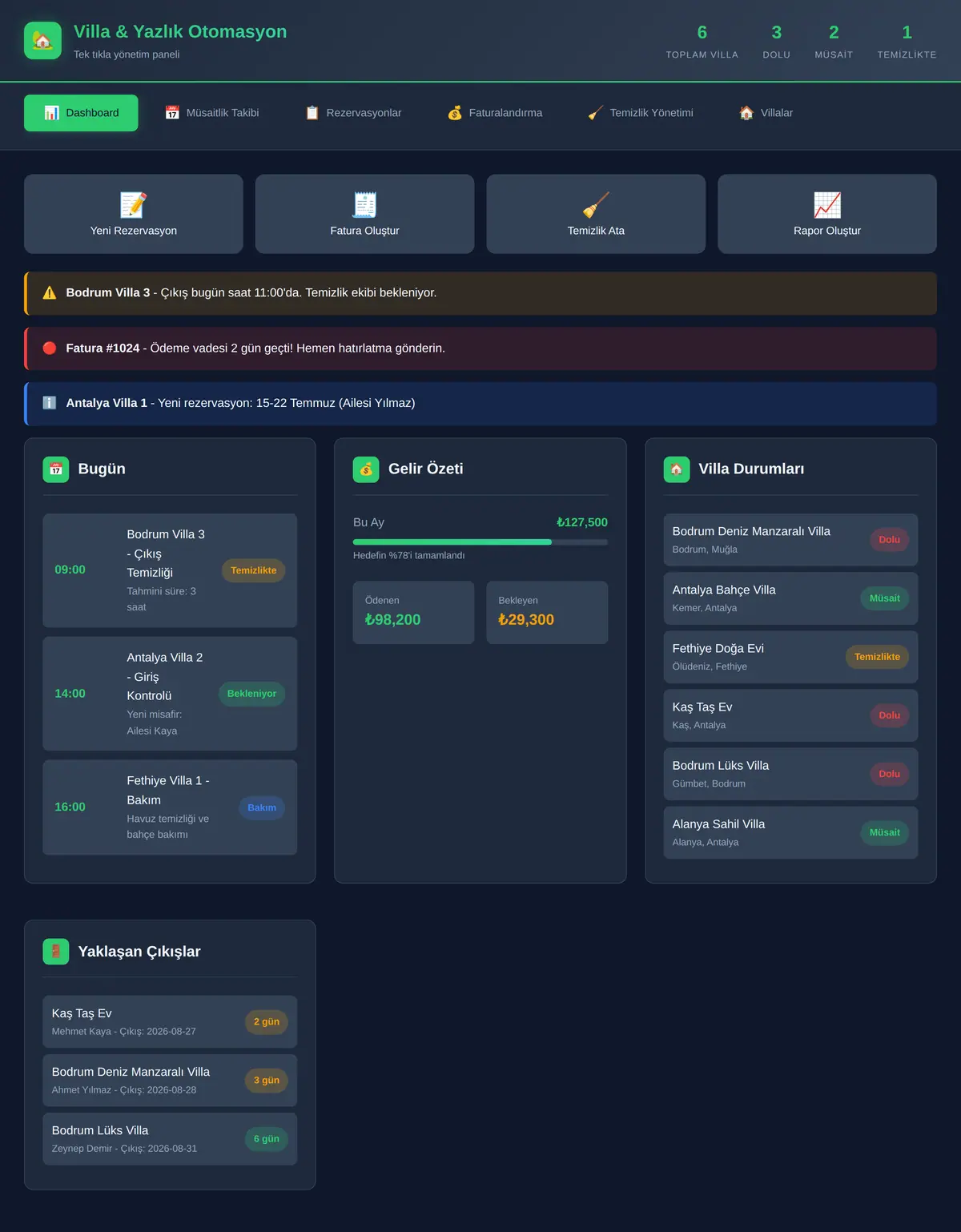Click the house logo icon in header
961x1232 pixels.
click(x=42, y=41)
